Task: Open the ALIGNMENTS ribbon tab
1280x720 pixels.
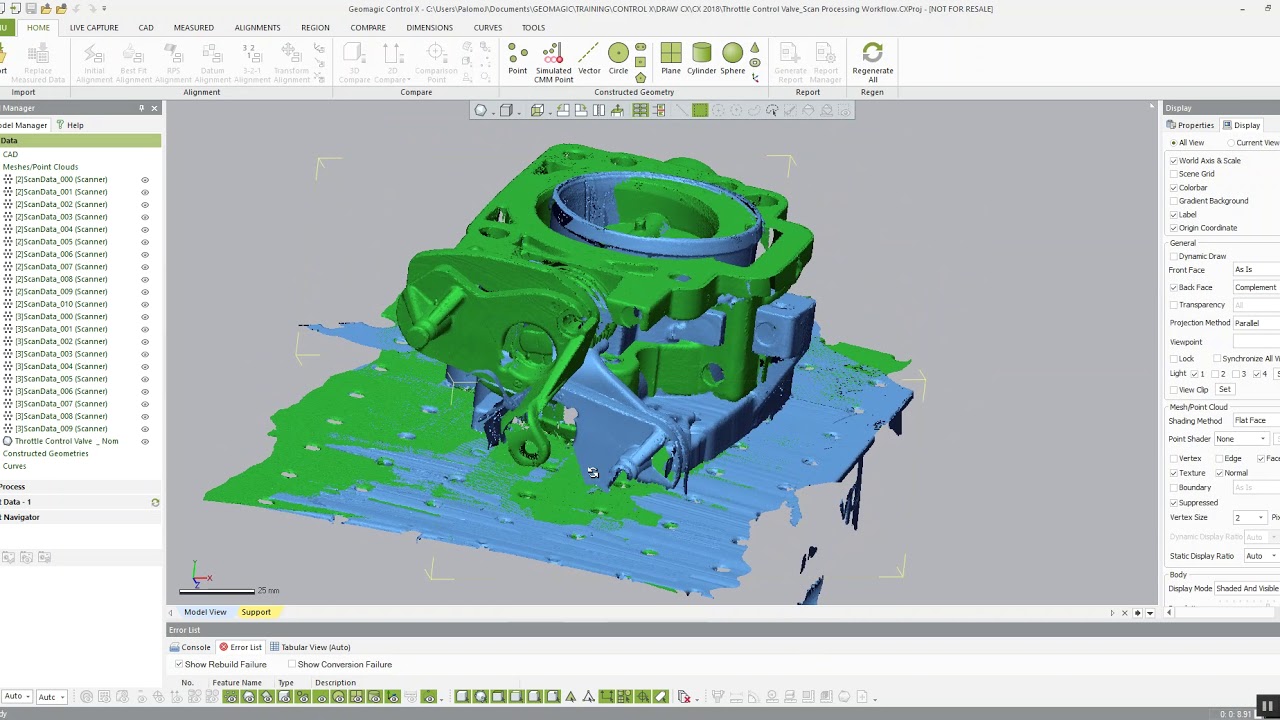Action: point(257,27)
